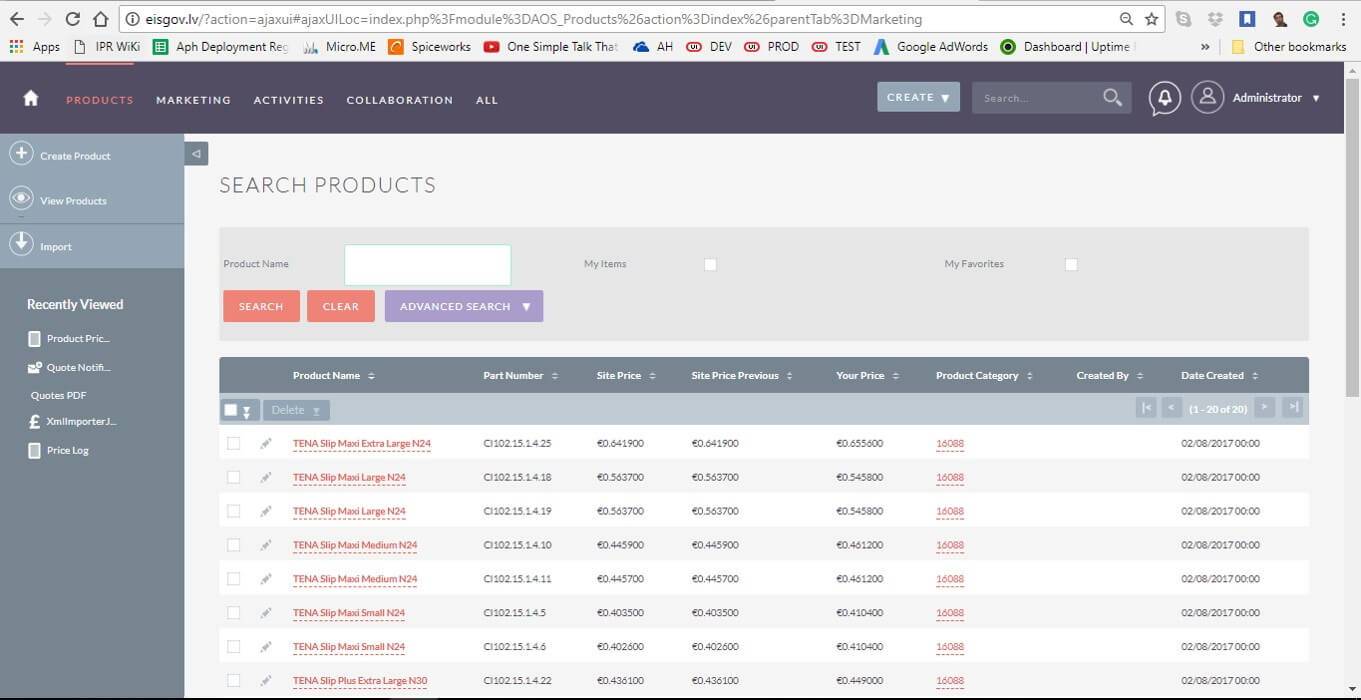Viewport: 1361px width, 700px height.
Task: Open the ALL nav tab
Action: coord(487,100)
